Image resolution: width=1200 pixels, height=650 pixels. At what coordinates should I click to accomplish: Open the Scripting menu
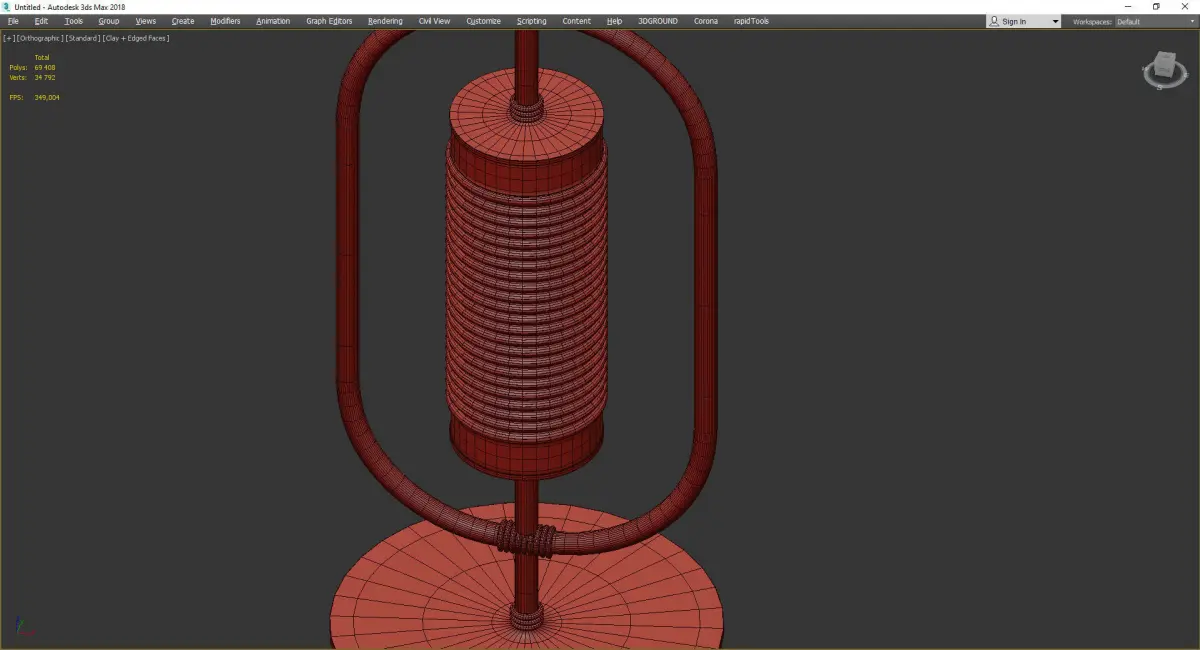tap(532, 21)
